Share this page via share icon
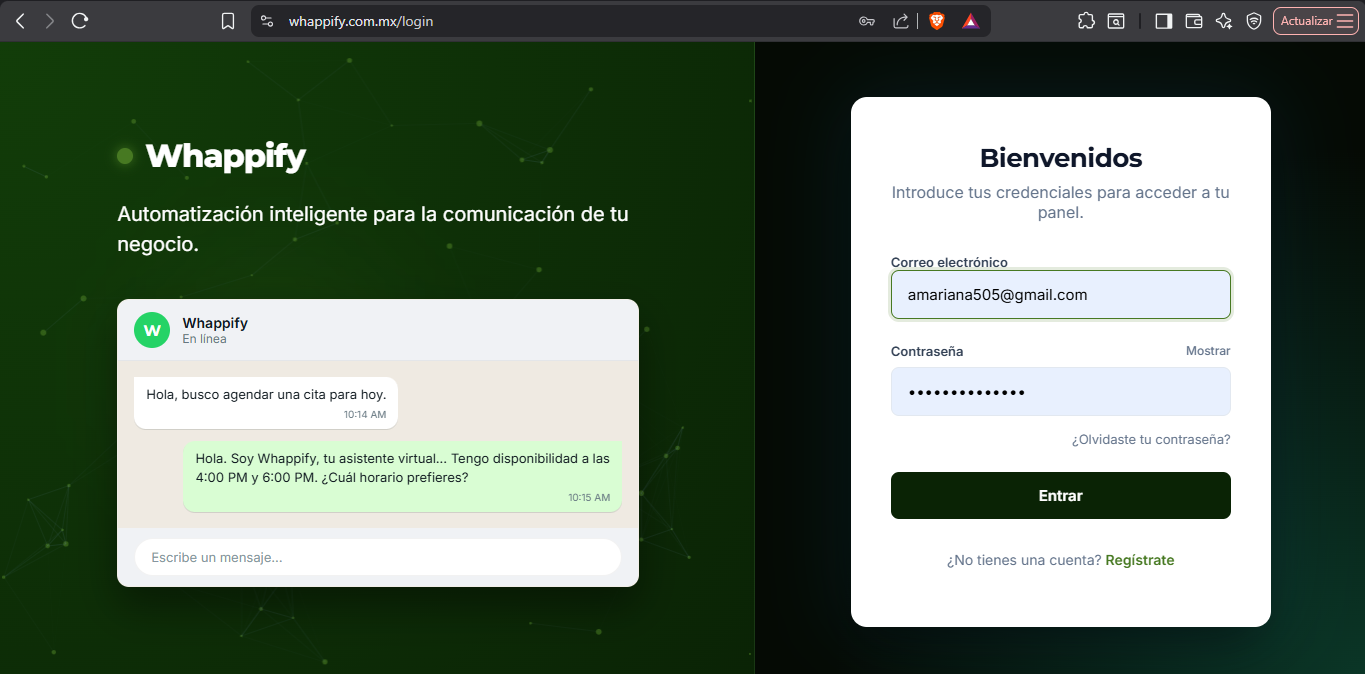The width and height of the screenshot is (1365, 674). (900, 21)
